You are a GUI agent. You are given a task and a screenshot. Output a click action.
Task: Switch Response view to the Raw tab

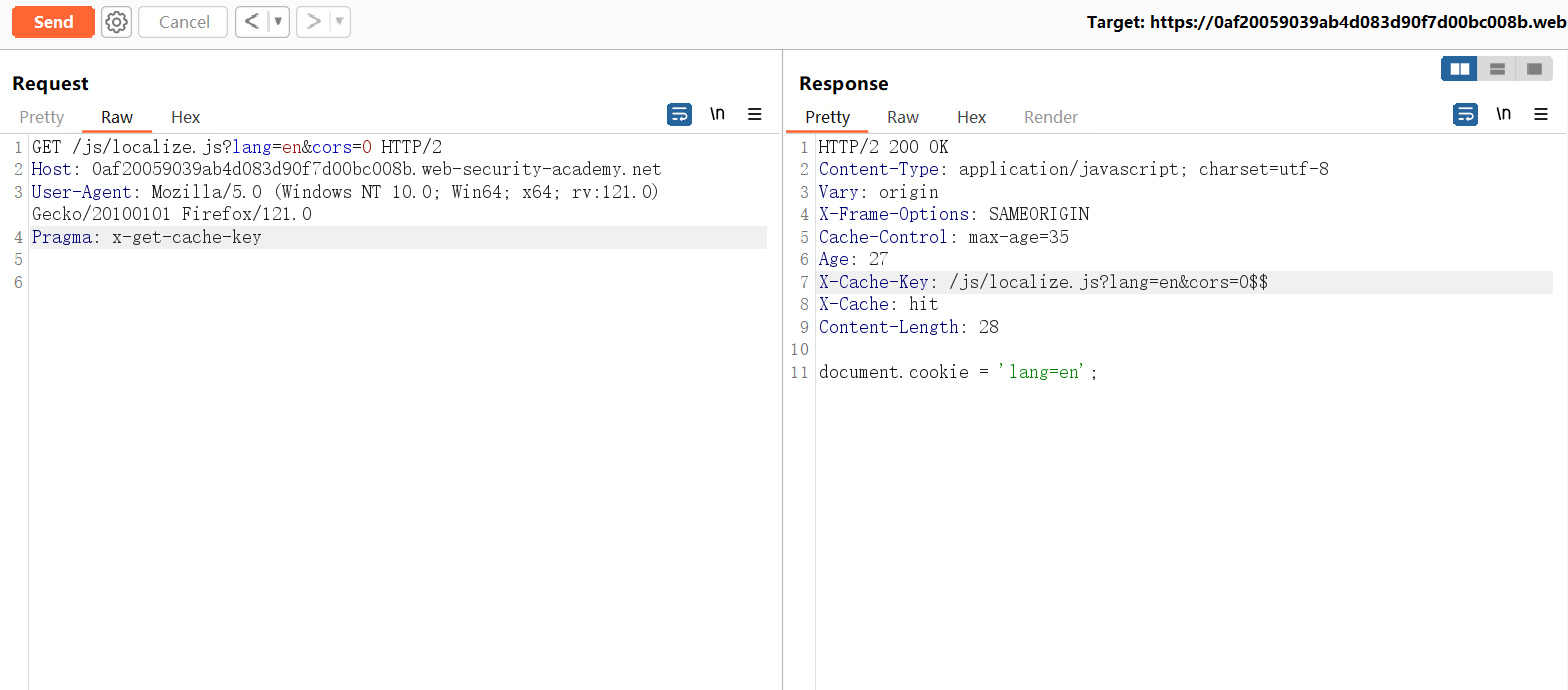902,117
